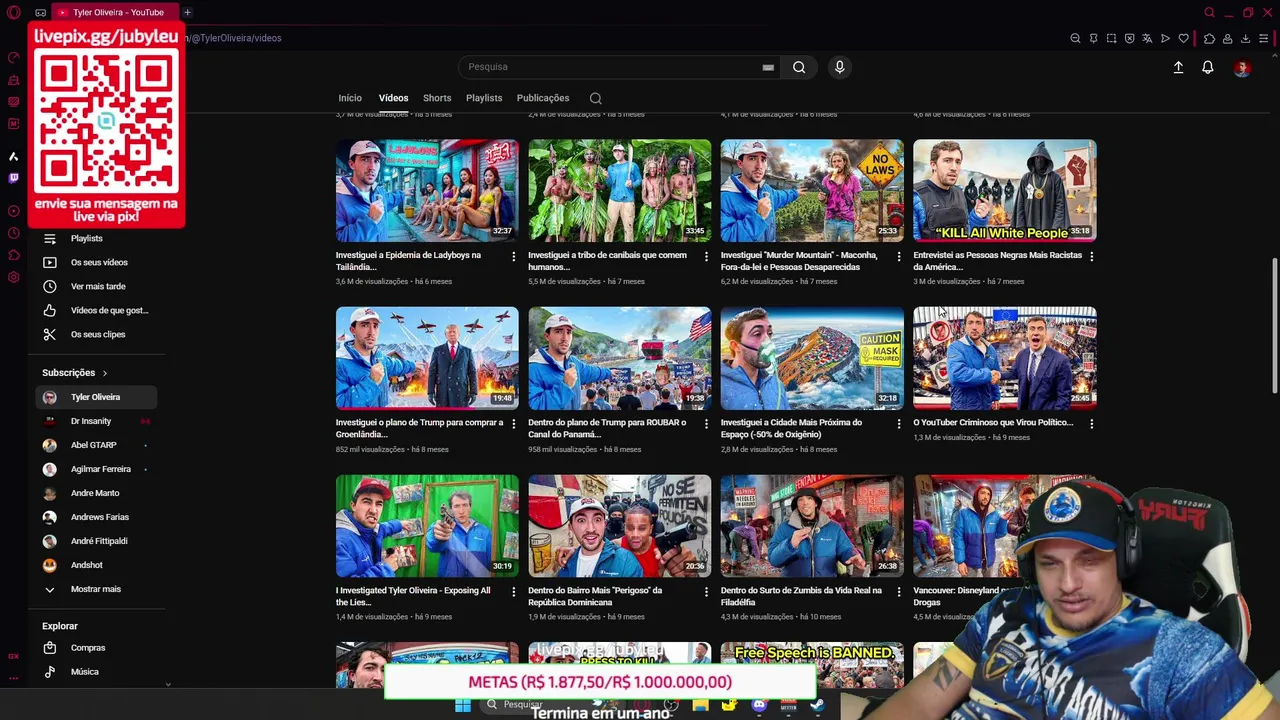Viewport: 1280px width, 720px height.
Task: Open options for the Murder Mountain video
Action: pos(898,256)
